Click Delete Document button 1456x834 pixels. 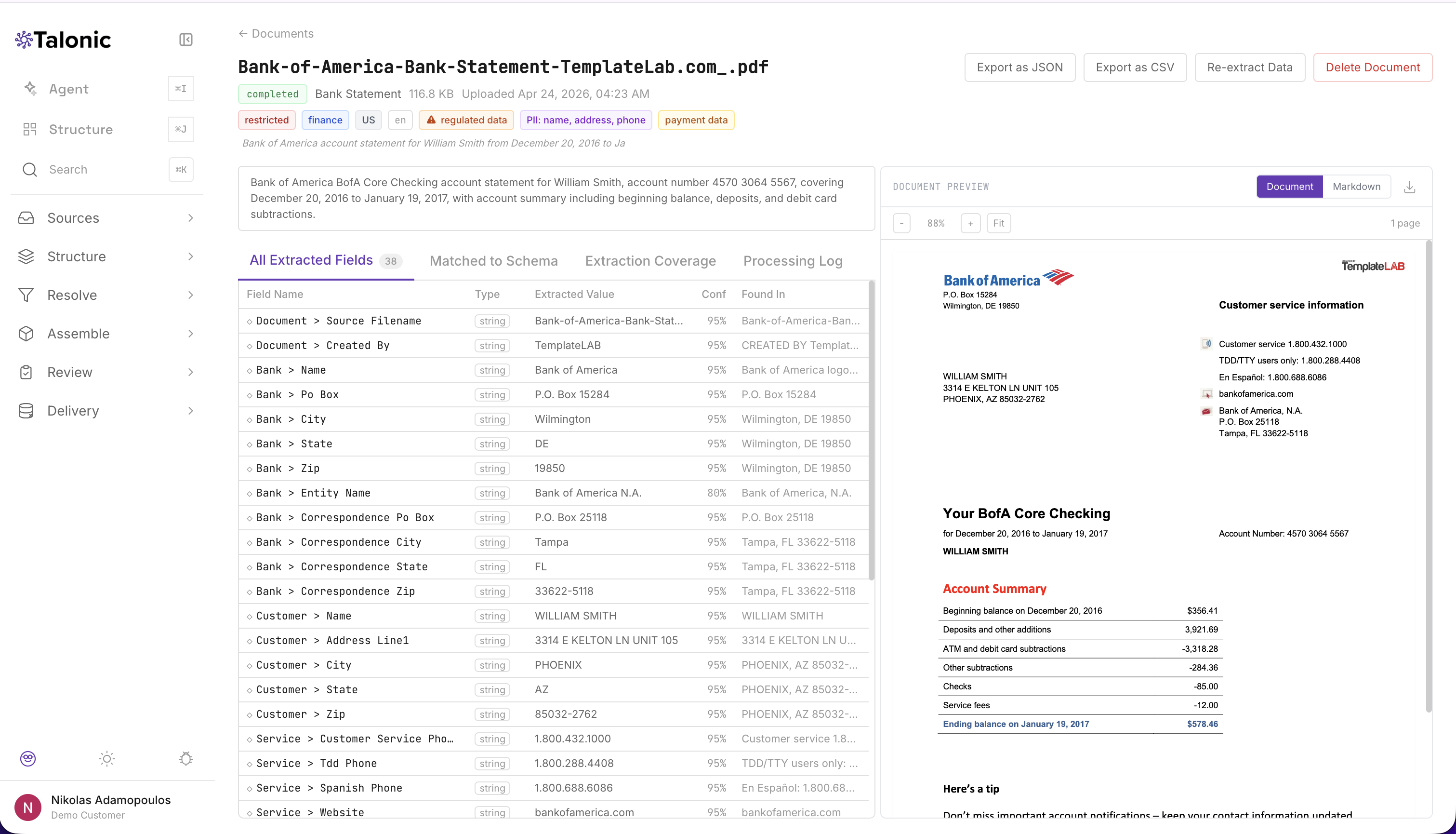(1373, 67)
